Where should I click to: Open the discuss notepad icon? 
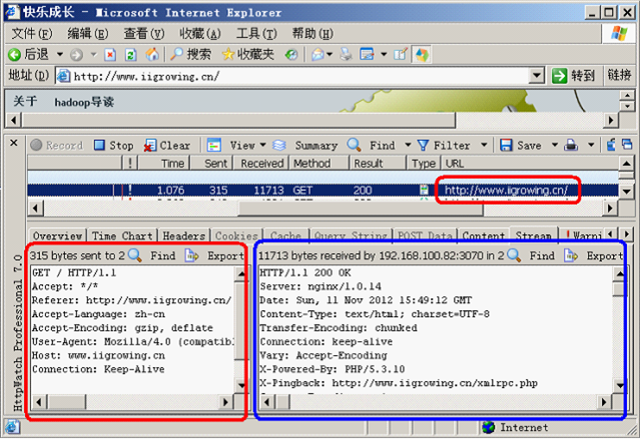coord(400,54)
